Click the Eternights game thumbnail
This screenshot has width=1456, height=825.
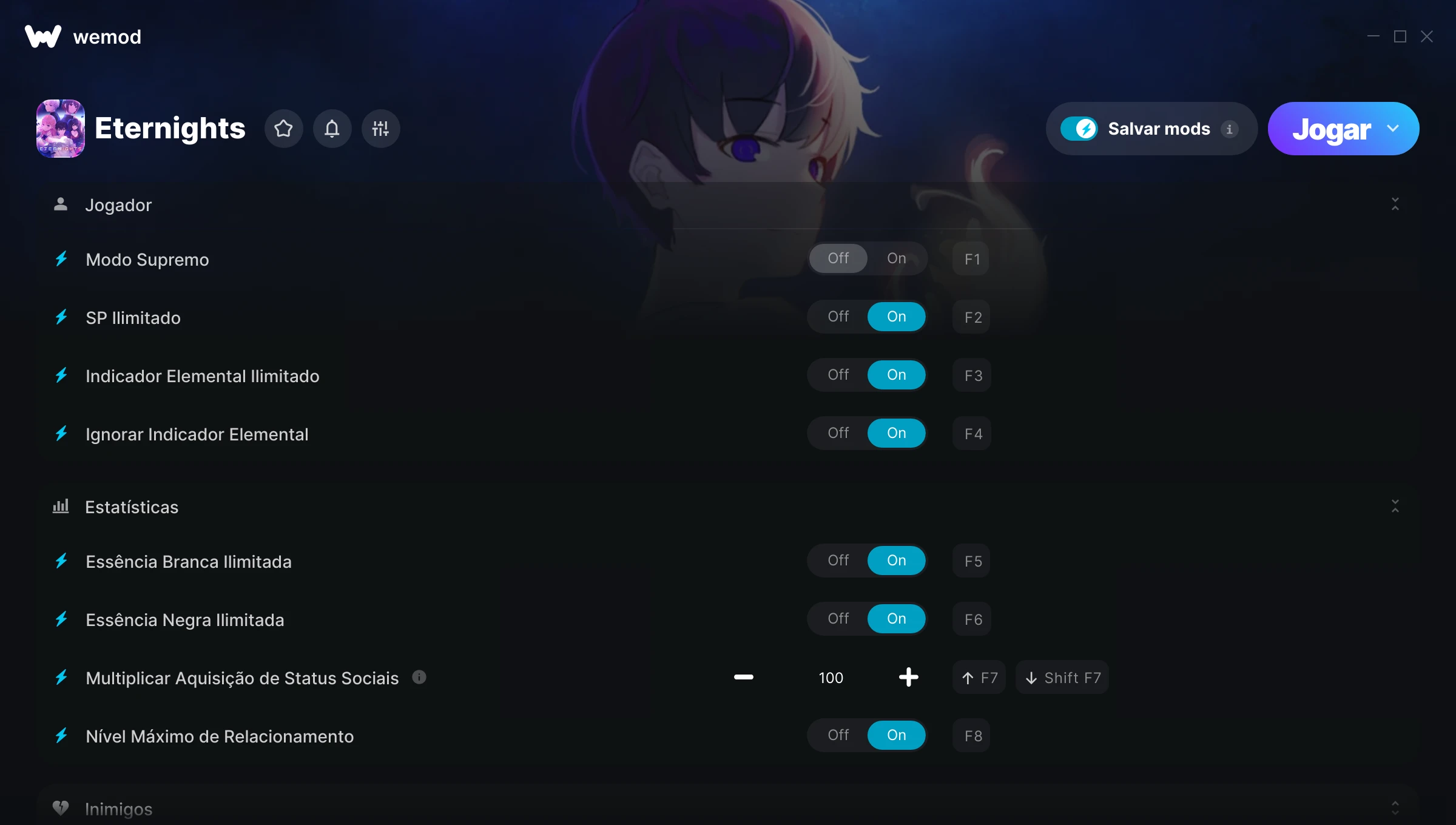pos(61,129)
